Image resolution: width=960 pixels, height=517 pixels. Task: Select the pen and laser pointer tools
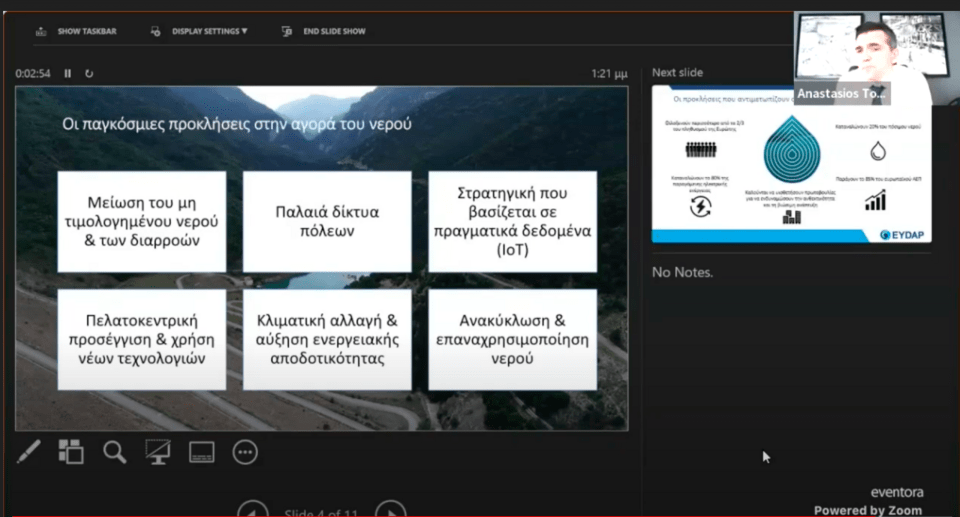tap(28, 452)
